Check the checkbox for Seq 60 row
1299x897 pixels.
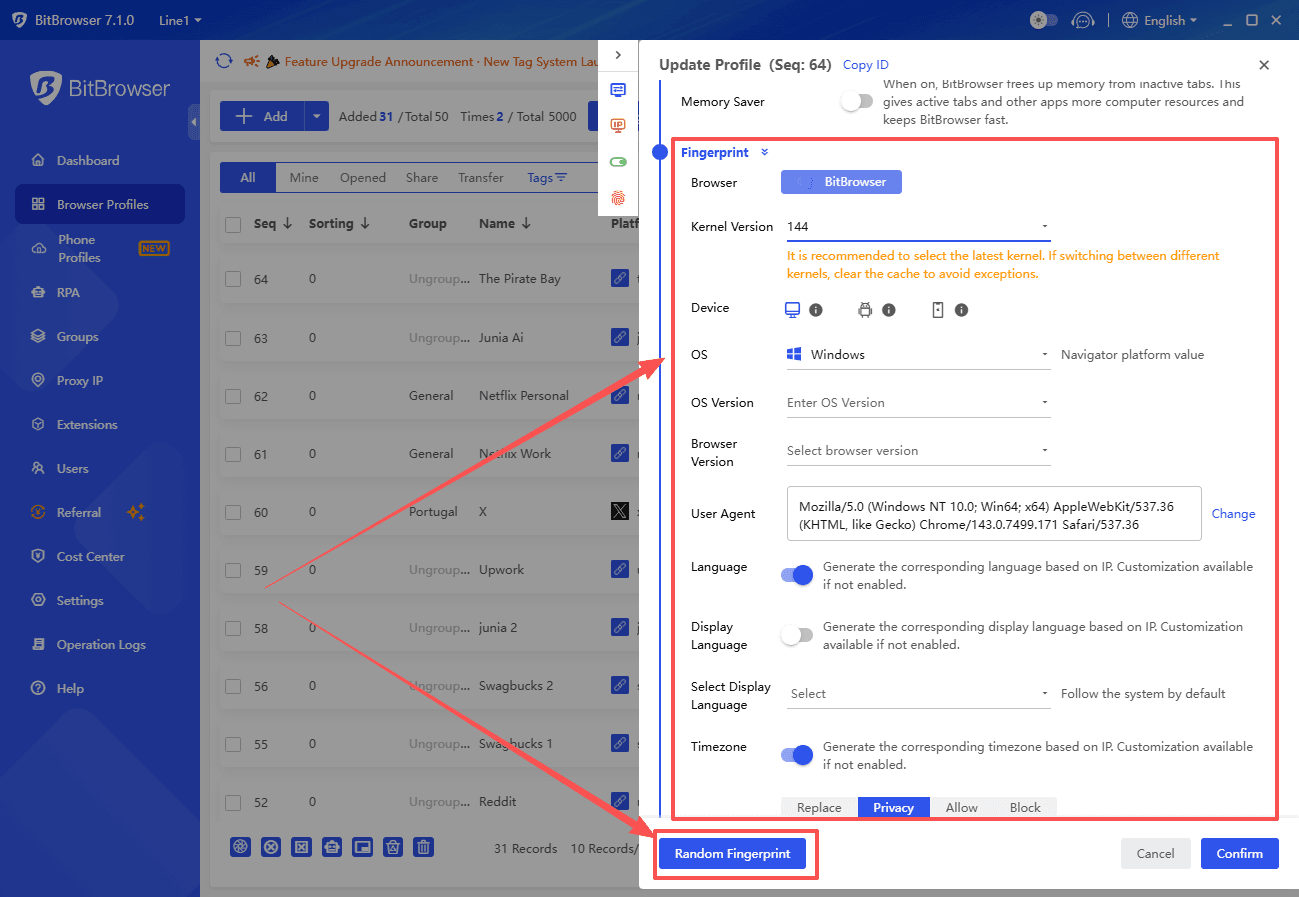click(233, 512)
